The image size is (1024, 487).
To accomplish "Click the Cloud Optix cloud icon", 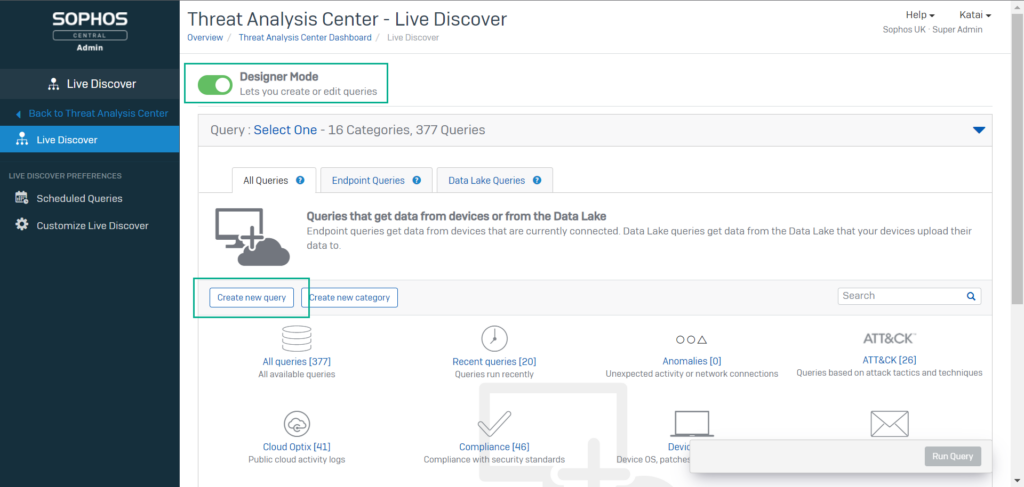I will 296,424.
